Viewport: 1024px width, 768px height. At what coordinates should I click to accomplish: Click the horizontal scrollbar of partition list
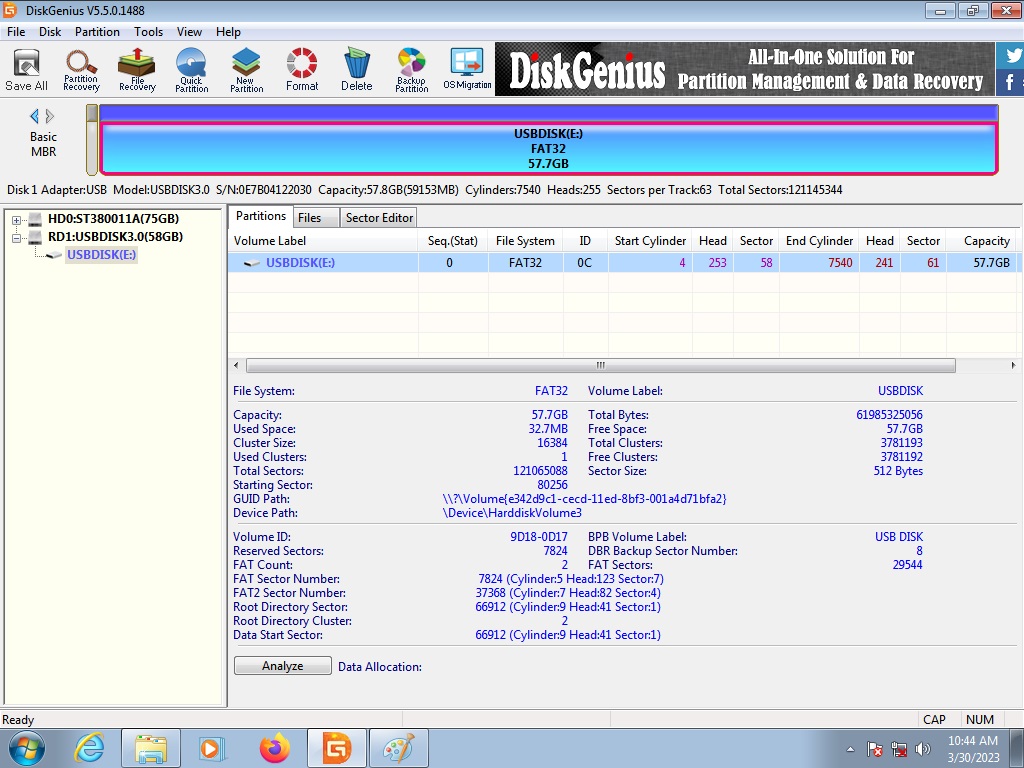[600, 366]
